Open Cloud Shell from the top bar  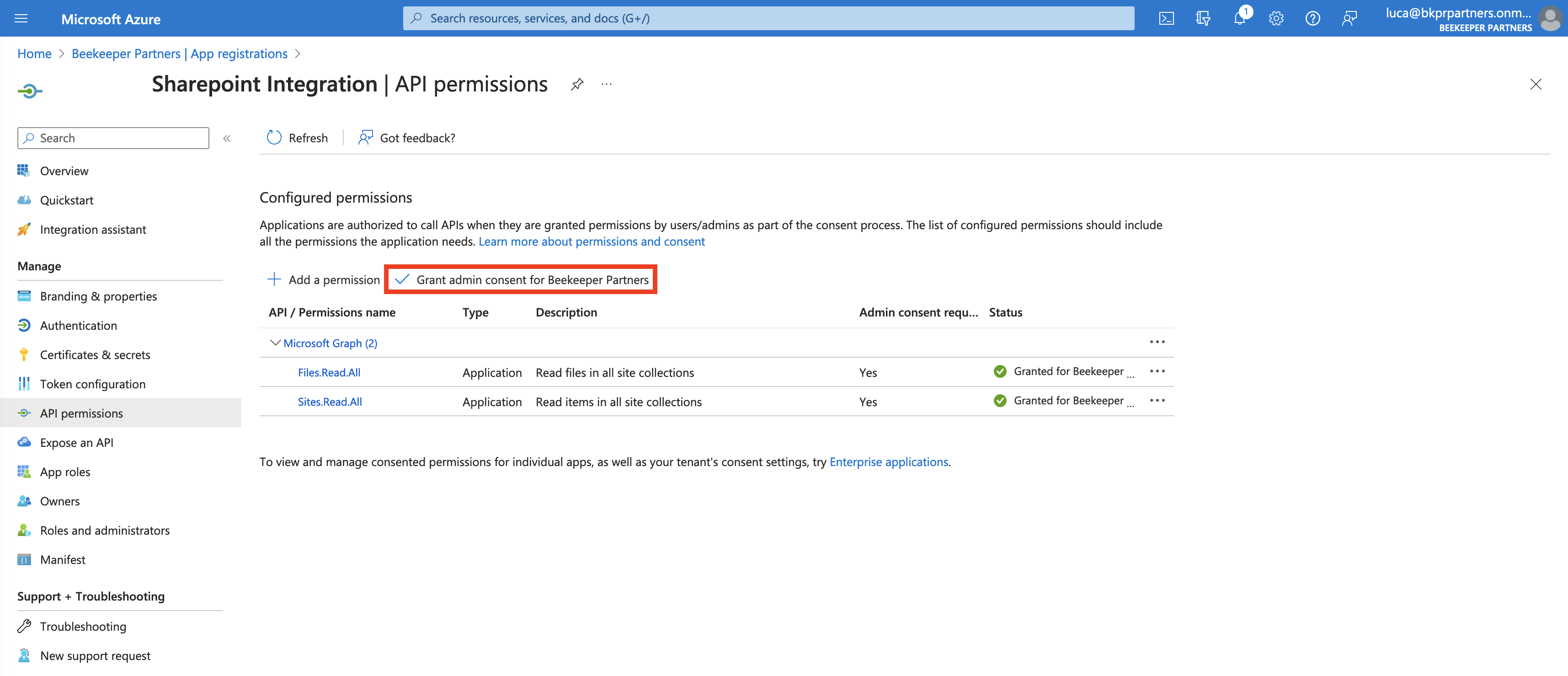(x=1166, y=18)
